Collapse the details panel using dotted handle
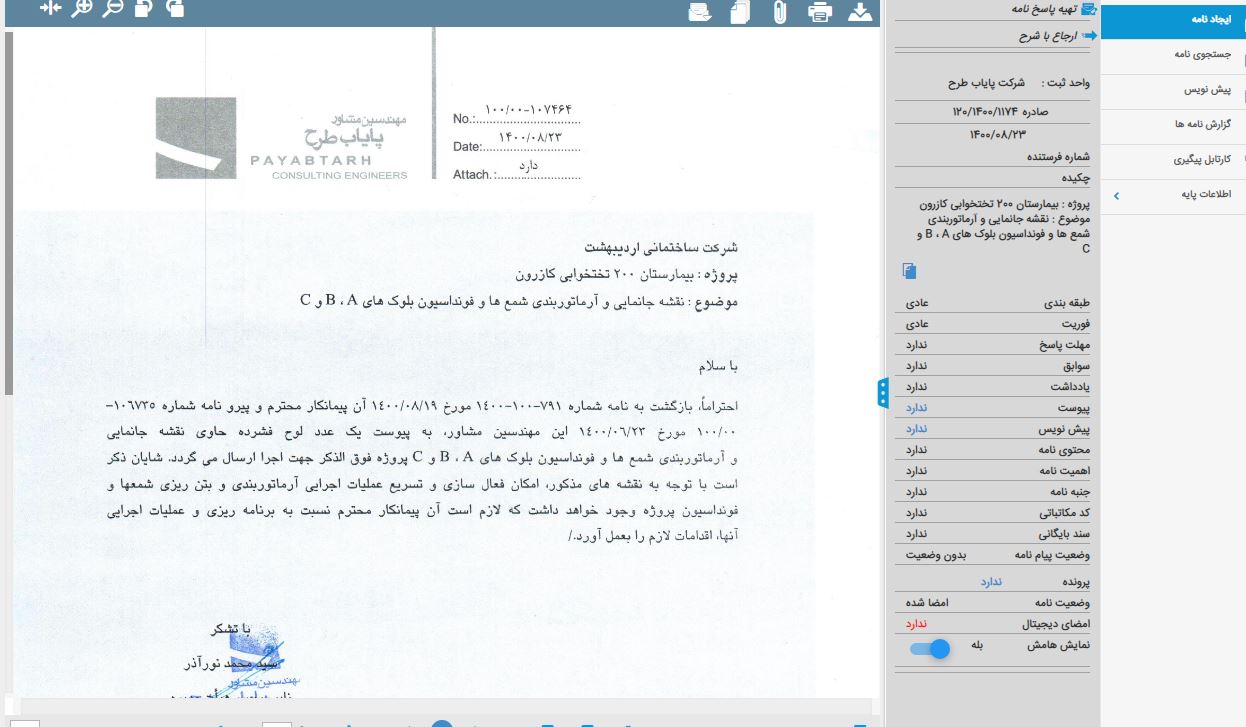 (x=883, y=393)
